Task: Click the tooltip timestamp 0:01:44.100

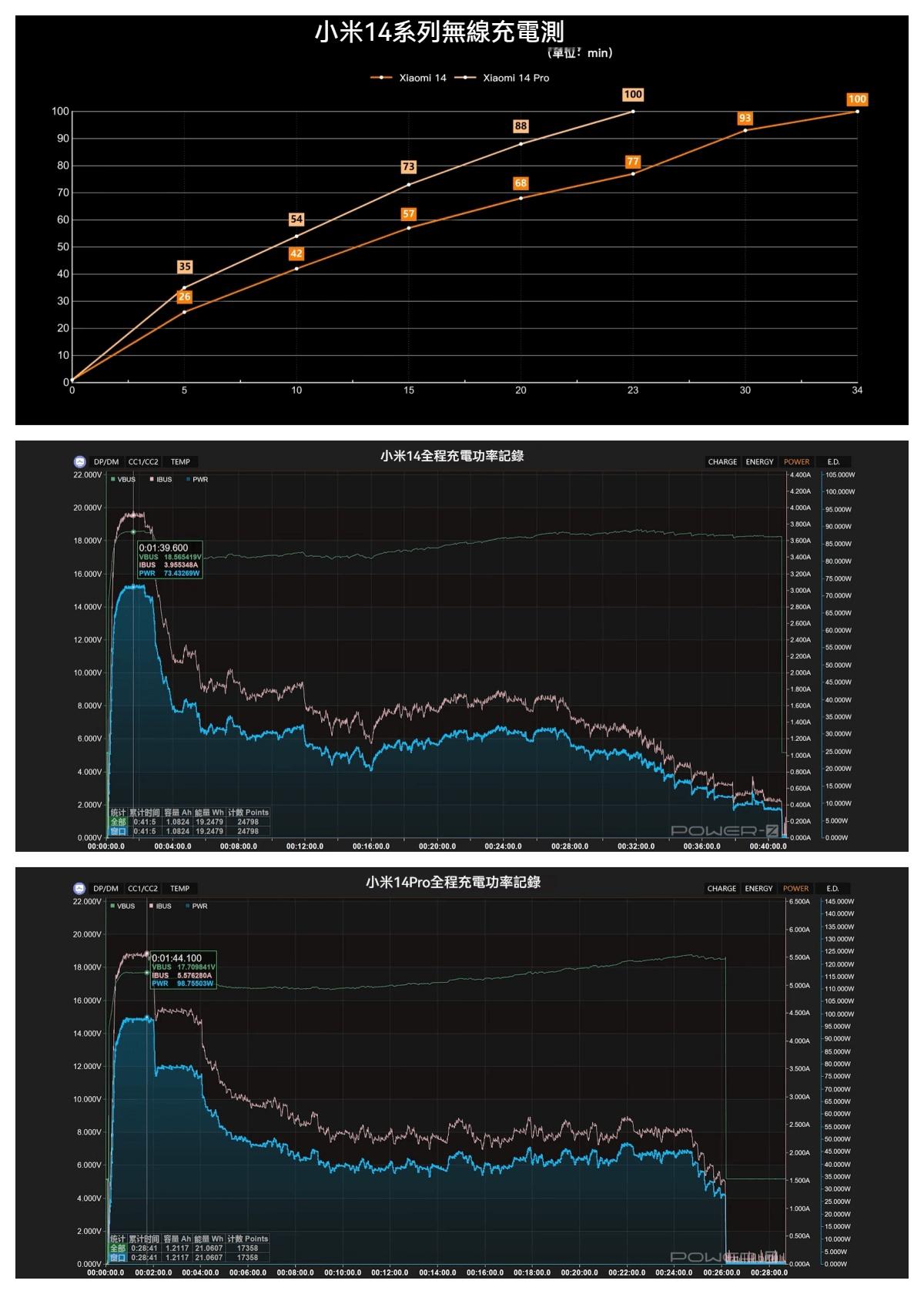Action: [x=177, y=959]
